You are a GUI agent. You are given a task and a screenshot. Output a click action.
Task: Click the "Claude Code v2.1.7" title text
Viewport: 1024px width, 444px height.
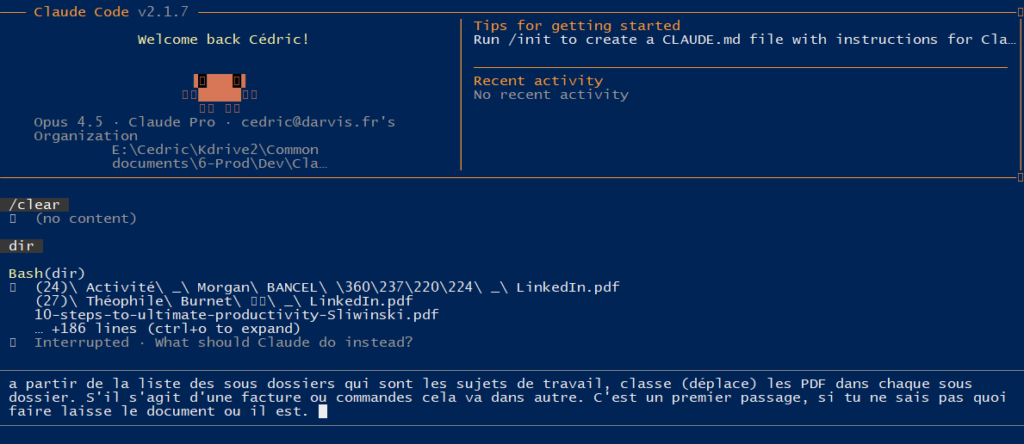coord(110,10)
